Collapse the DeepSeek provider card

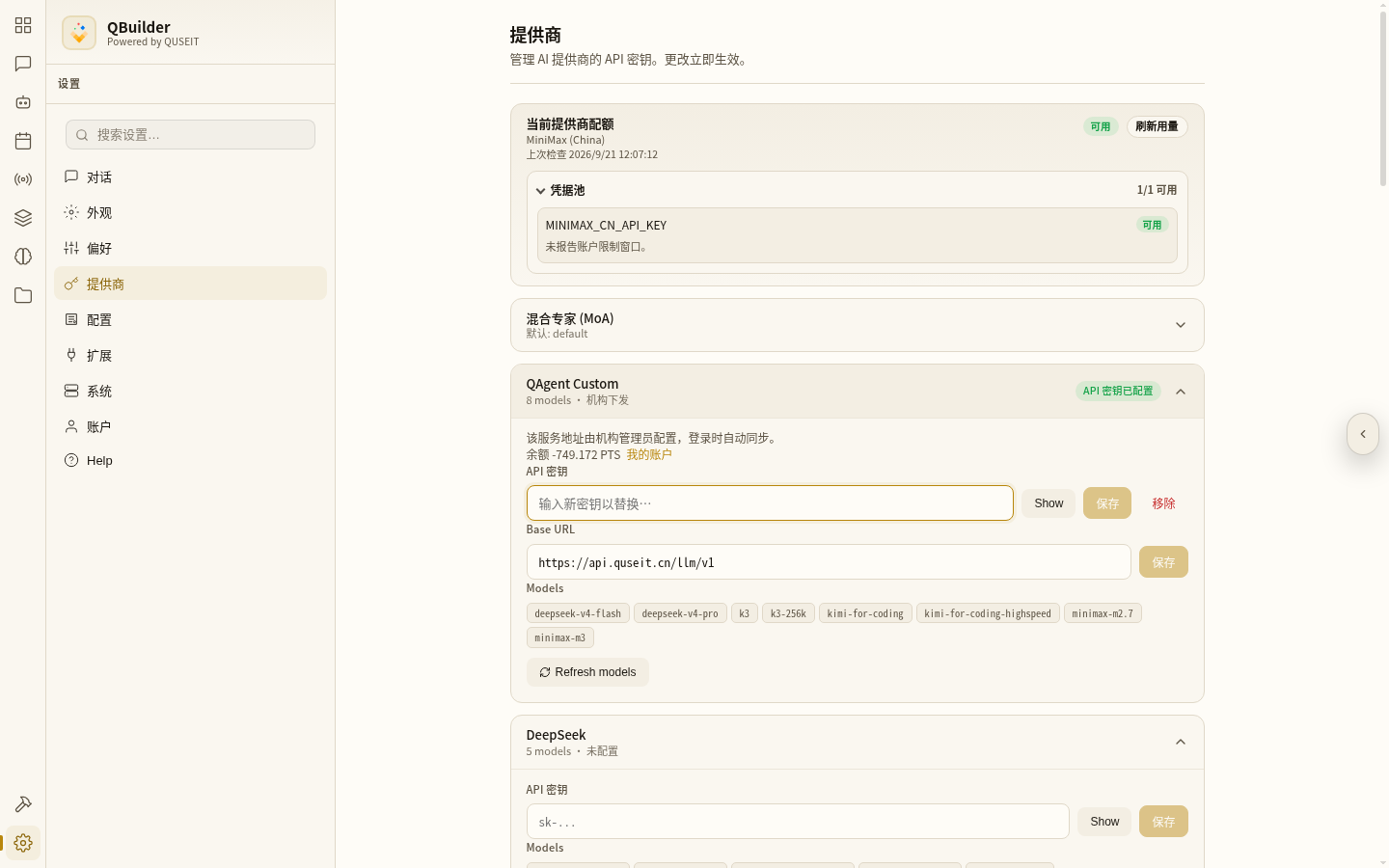click(x=1181, y=743)
